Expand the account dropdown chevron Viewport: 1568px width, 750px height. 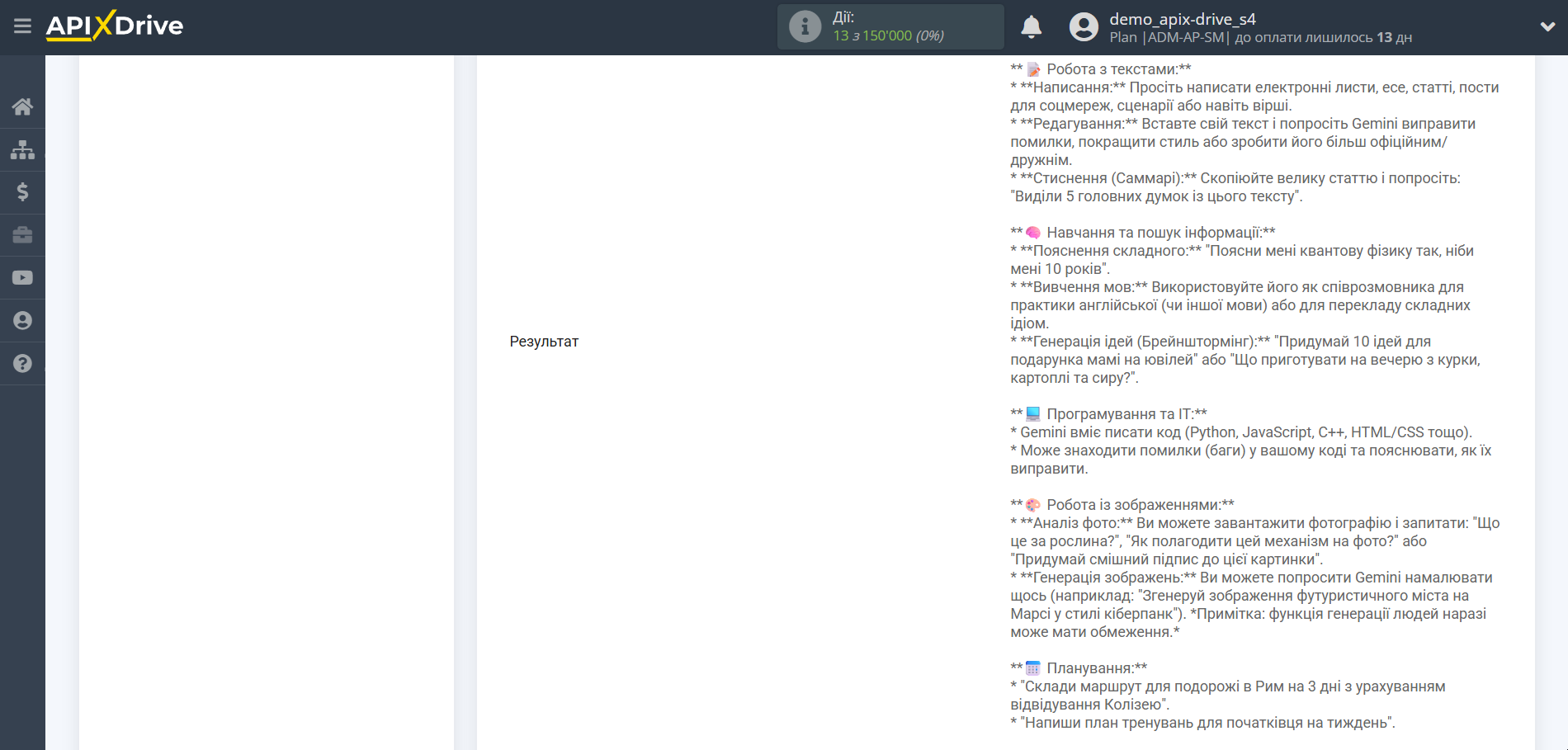click(x=1547, y=27)
